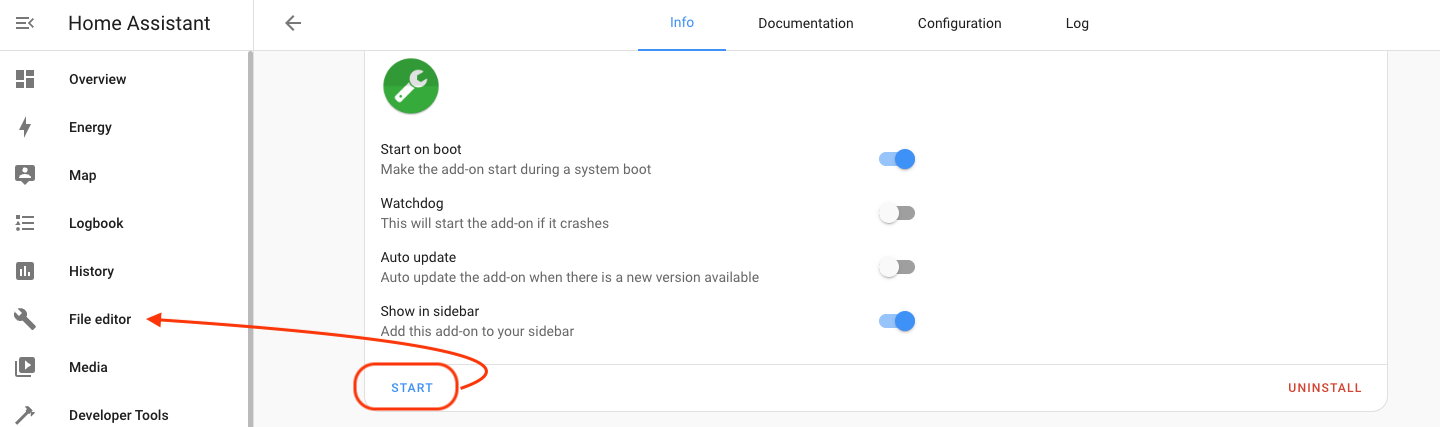Click the green add-on wrench logo

tap(411, 86)
